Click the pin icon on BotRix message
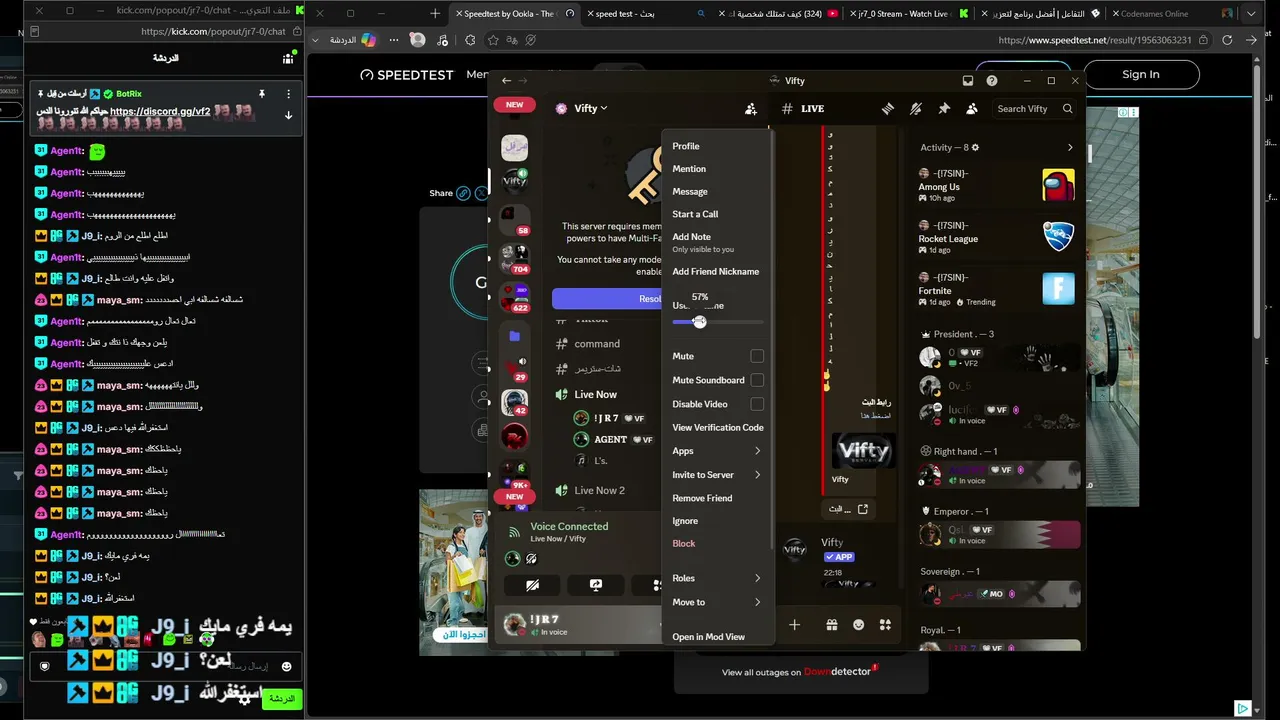The width and height of the screenshot is (1280, 720). (x=262, y=94)
